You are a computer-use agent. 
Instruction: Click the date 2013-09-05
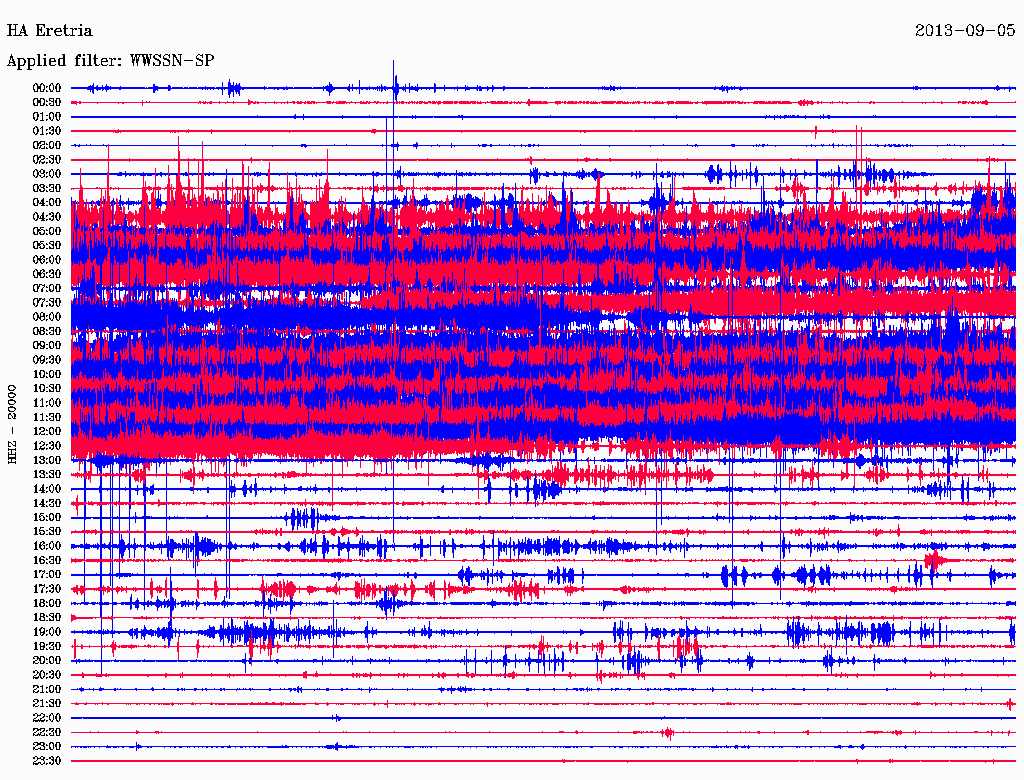point(965,31)
